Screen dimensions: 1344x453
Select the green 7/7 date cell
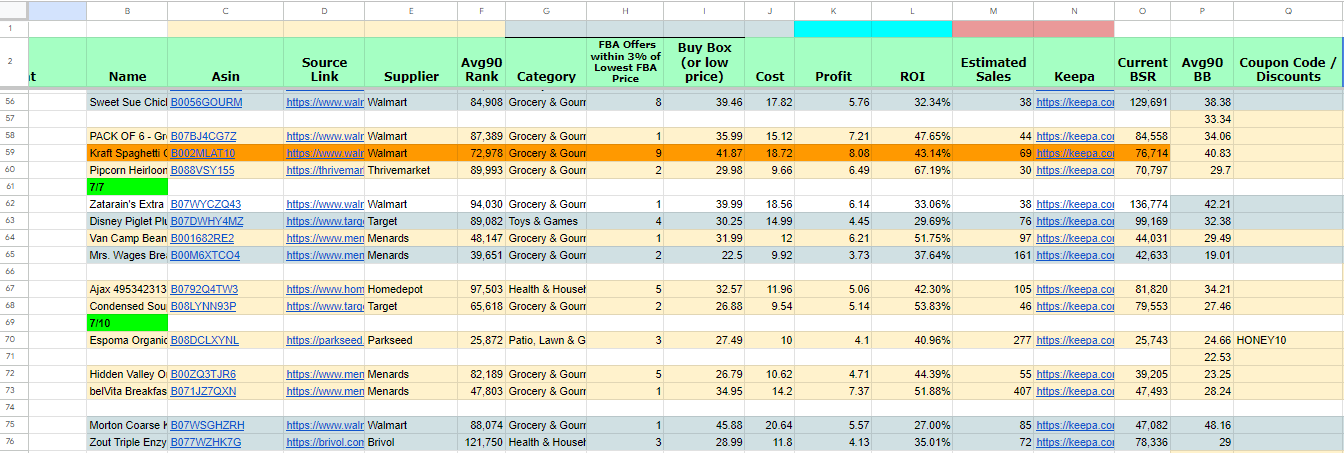coord(127,187)
